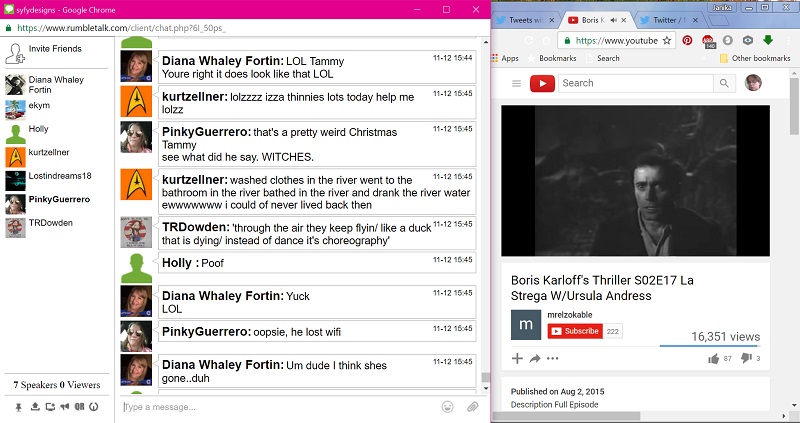Click the rumbletalk address bar URL

[121, 28]
